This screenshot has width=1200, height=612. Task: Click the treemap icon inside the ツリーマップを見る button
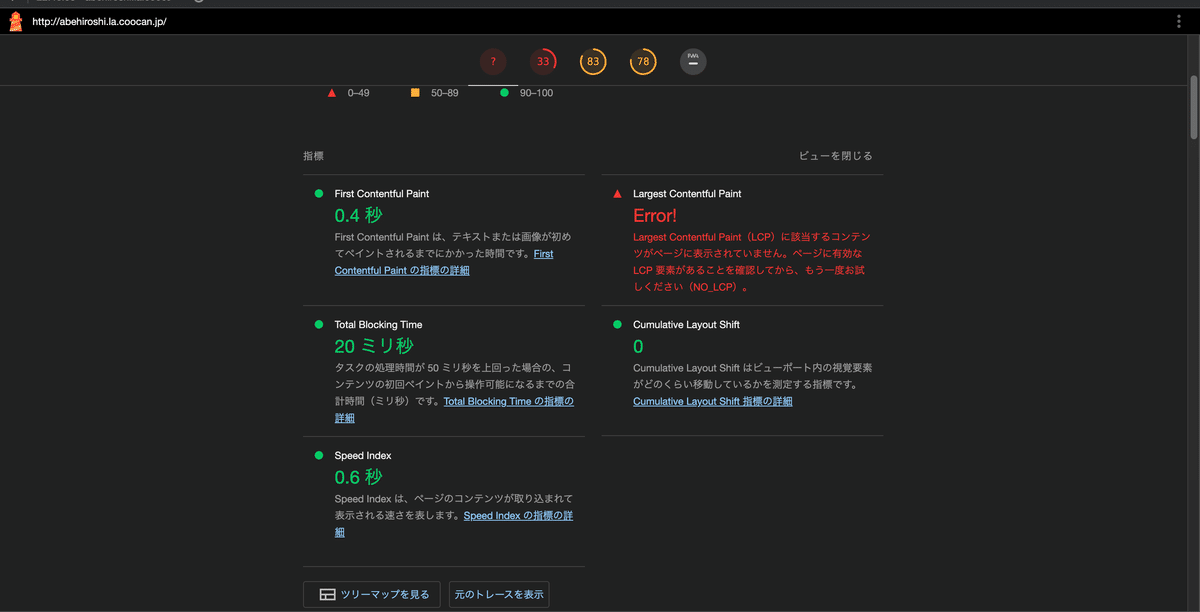click(327, 594)
